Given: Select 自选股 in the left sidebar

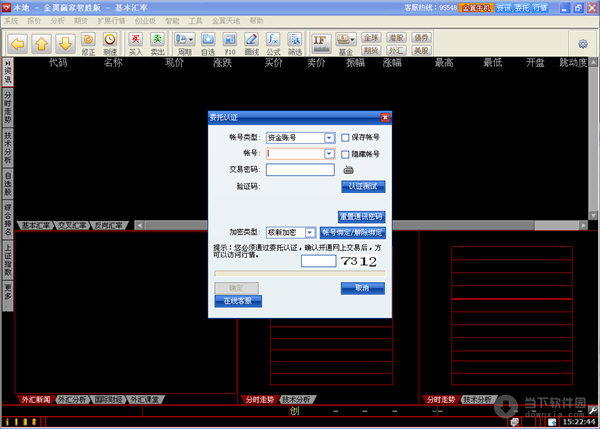Looking at the screenshot, I should coord(8,184).
